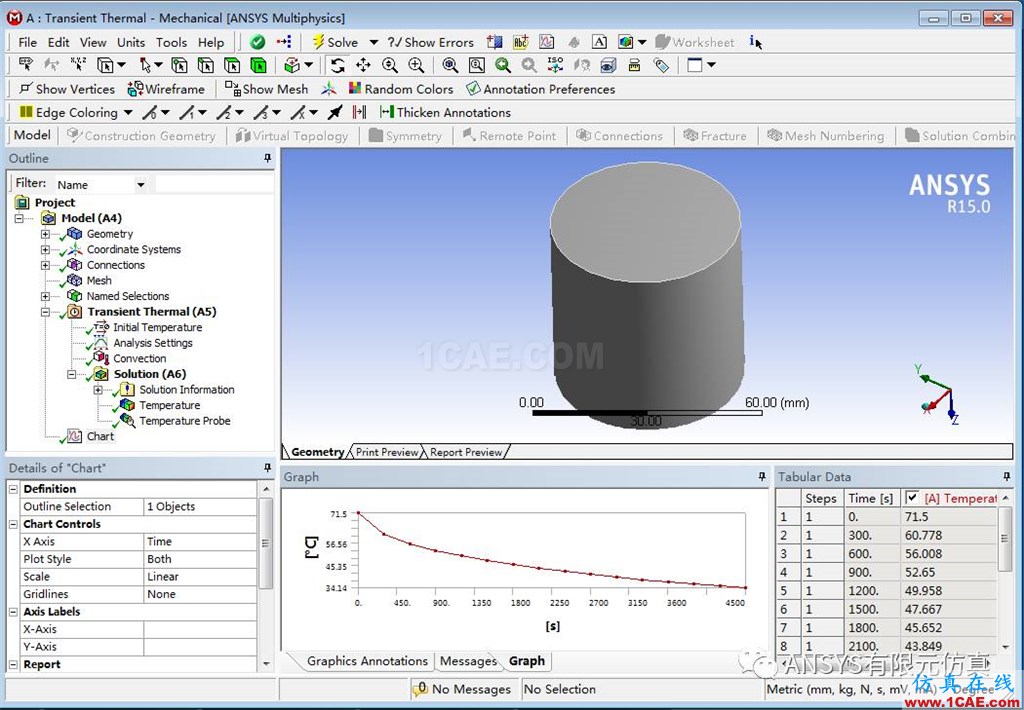Toggle Thicken Annotations
The height and width of the screenshot is (710, 1024).
[445, 112]
